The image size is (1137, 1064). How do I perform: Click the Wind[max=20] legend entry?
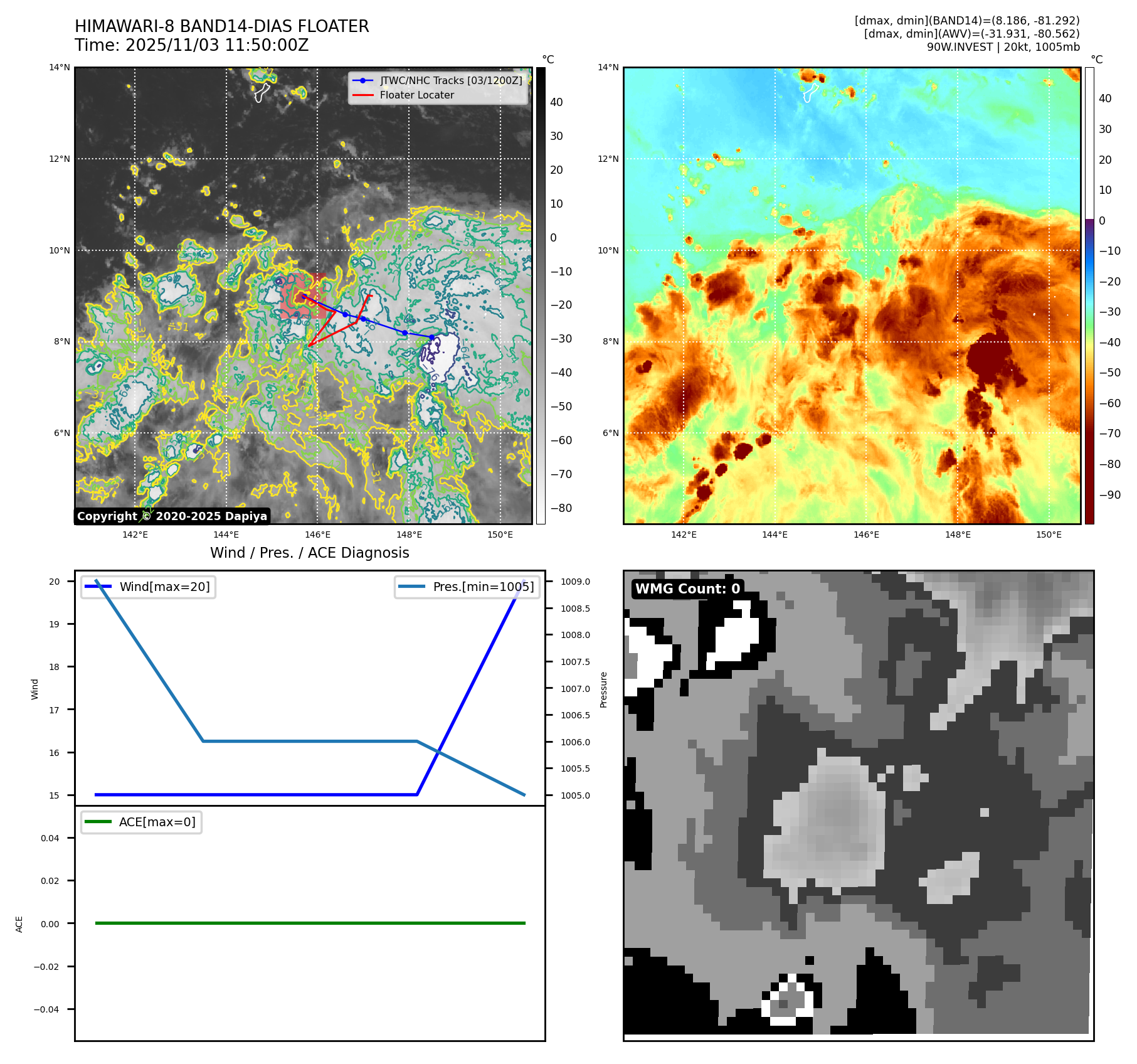(149, 587)
